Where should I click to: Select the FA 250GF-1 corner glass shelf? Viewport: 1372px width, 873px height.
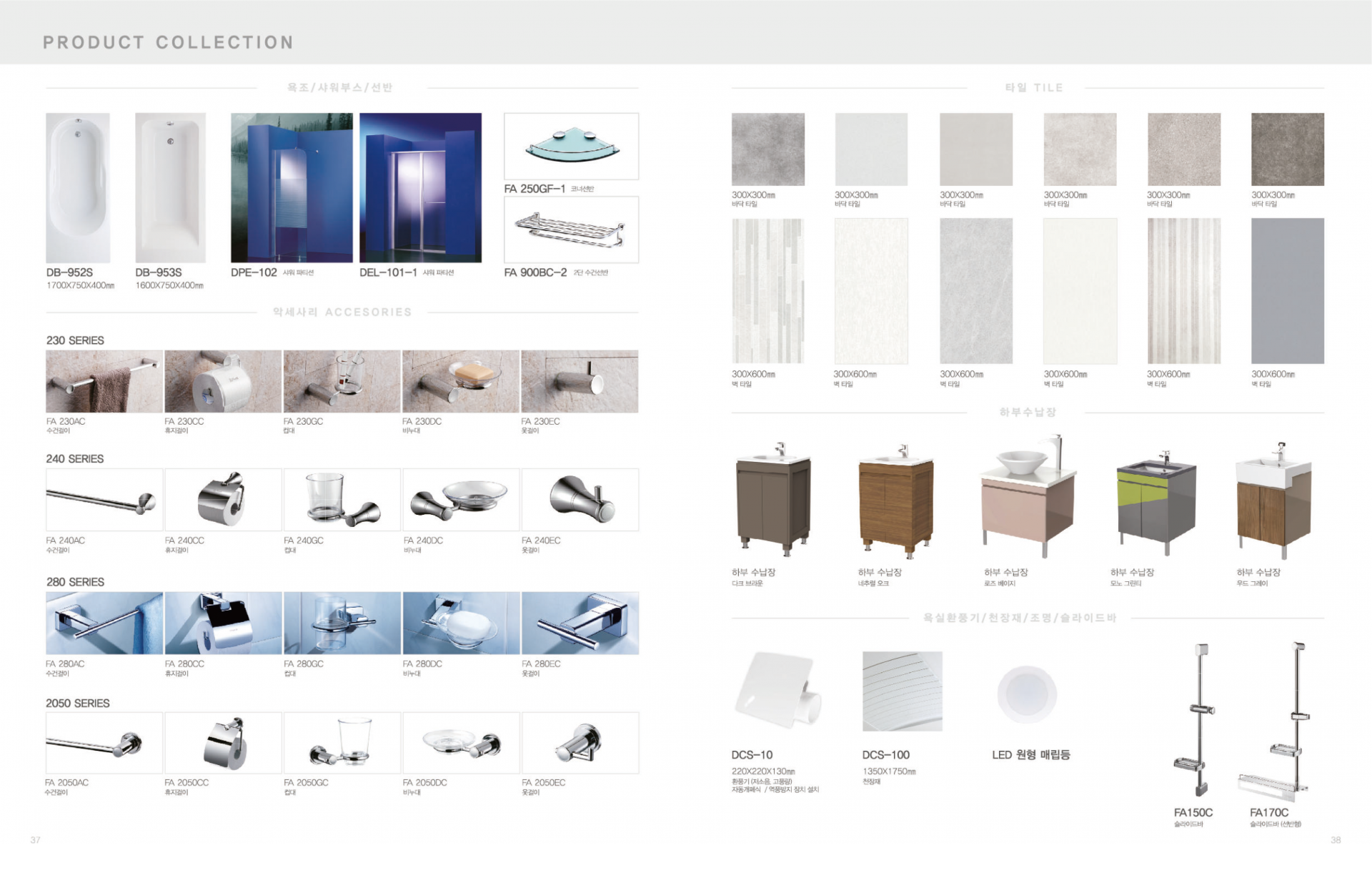571,146
